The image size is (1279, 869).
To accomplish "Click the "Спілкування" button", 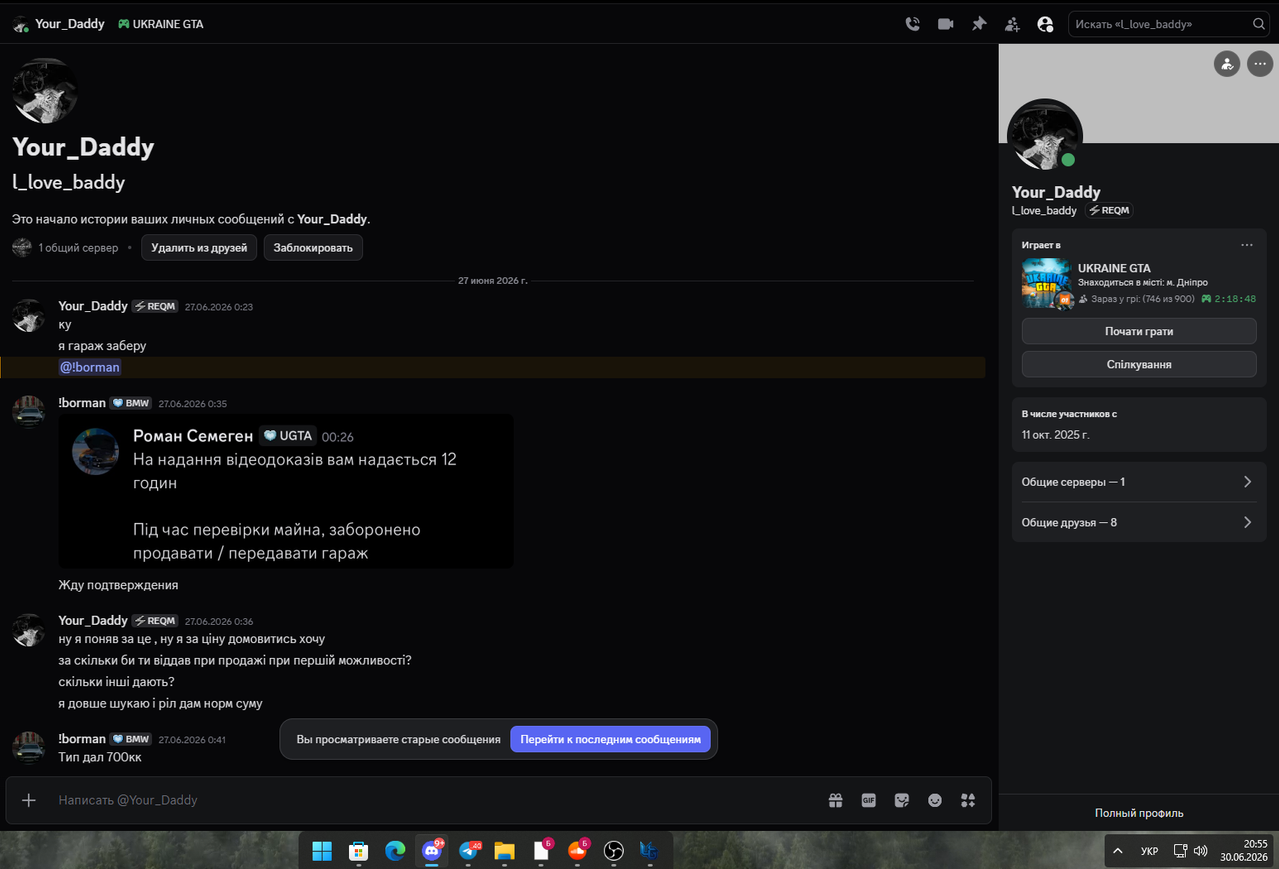I will 1139,364.
